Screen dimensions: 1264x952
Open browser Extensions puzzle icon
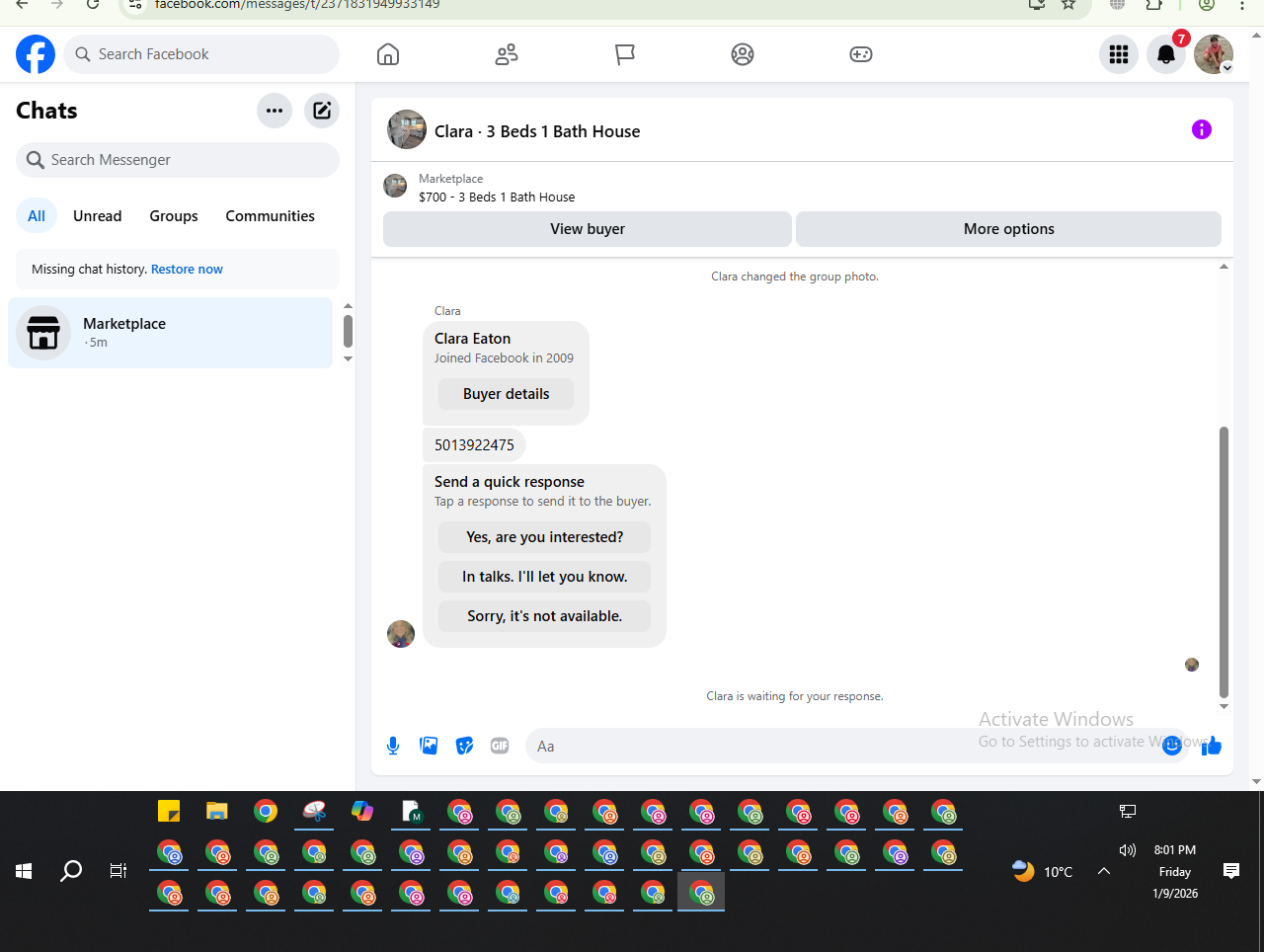(x=1154, y=4)
